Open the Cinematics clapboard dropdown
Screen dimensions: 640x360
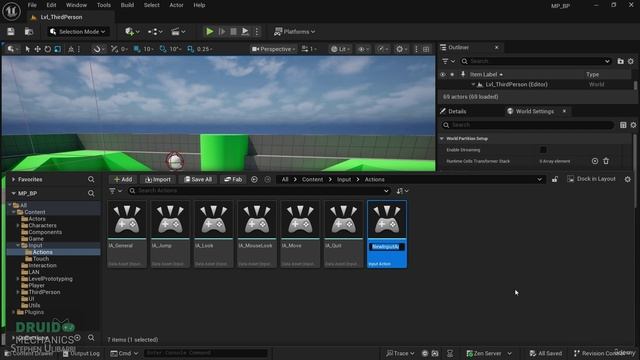[x=178, y=31]
